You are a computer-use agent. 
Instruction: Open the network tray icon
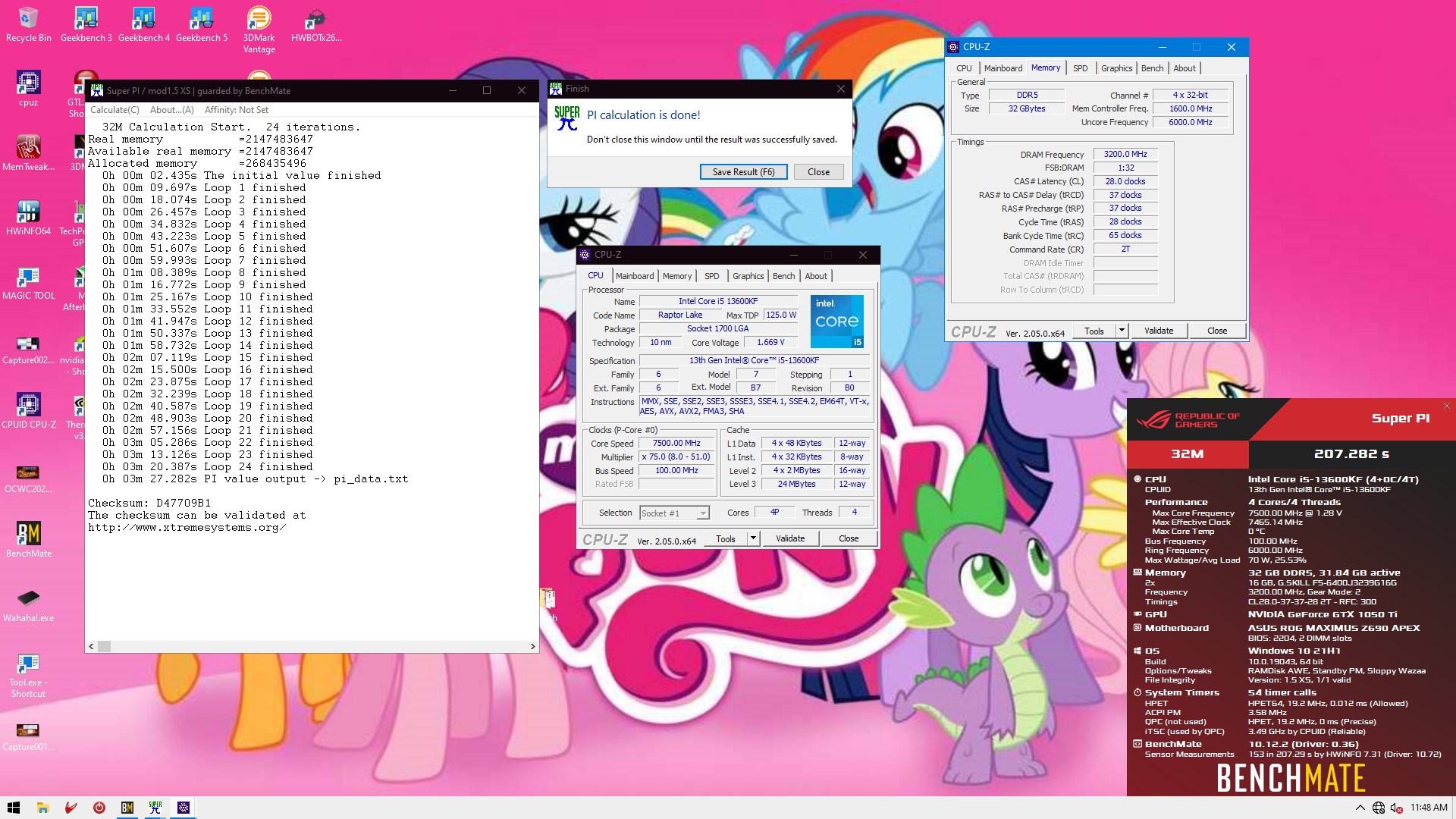click(1379, 808)
